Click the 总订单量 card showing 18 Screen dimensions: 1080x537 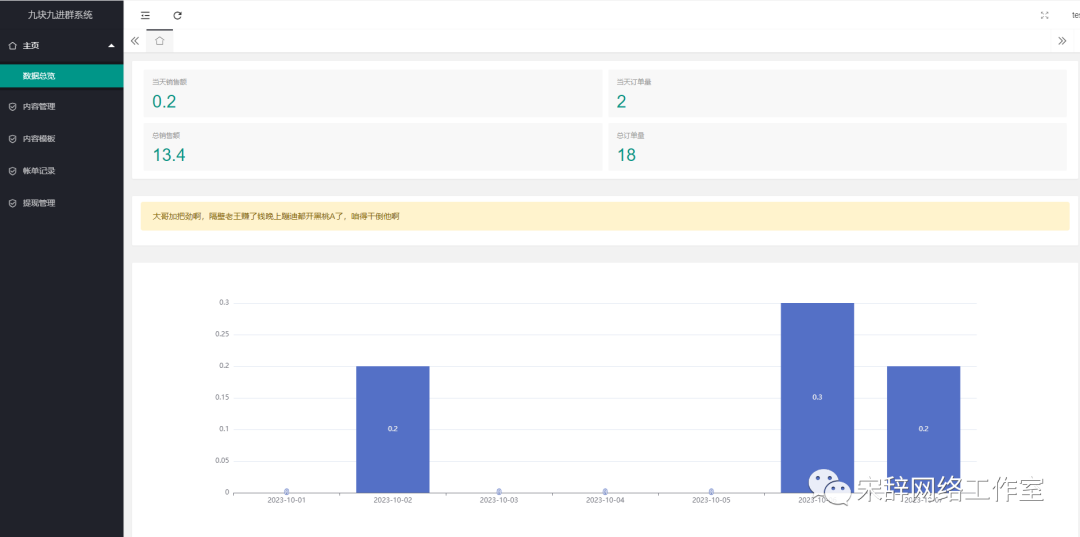click(x=836, y=147)
